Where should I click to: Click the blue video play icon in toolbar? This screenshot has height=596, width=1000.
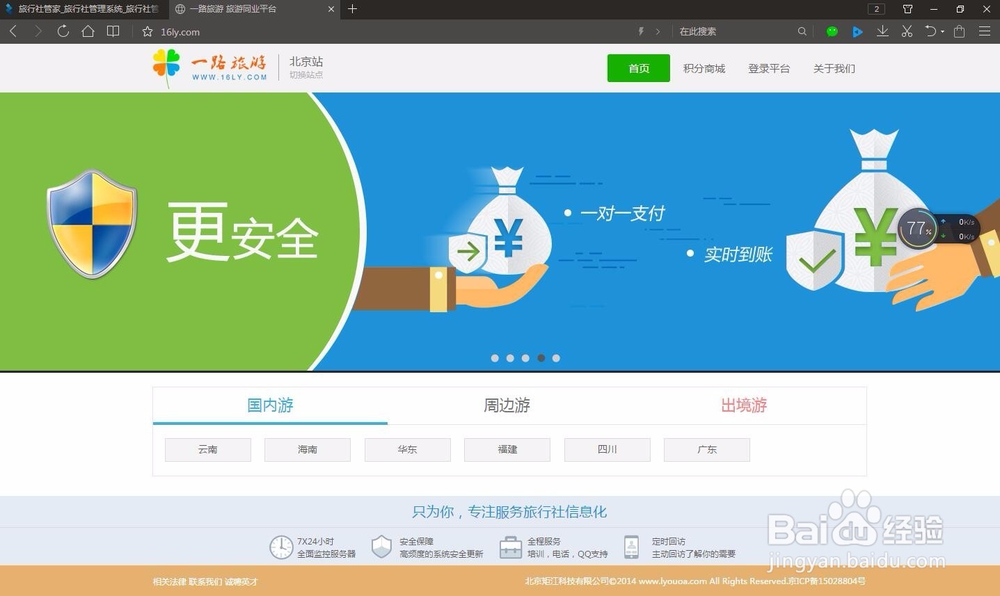tap(858, 31)
